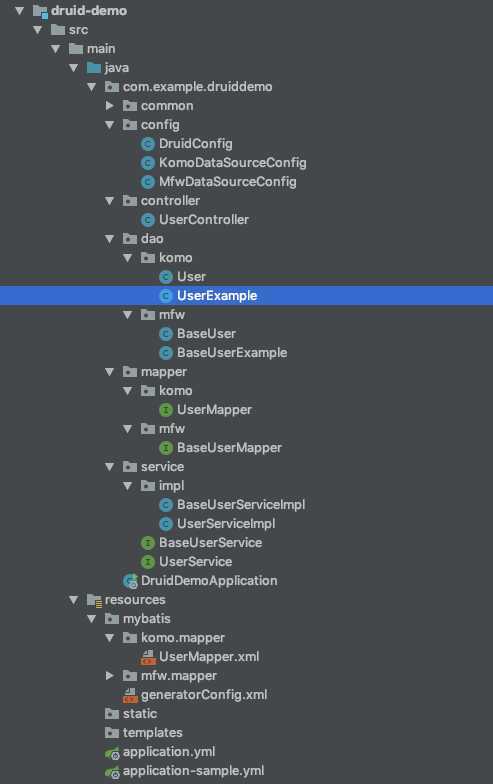This screenshot has width=493, height=784.
Task: Click the DruidDemoApplication Spring Boot icon
Action: (130, 581)
